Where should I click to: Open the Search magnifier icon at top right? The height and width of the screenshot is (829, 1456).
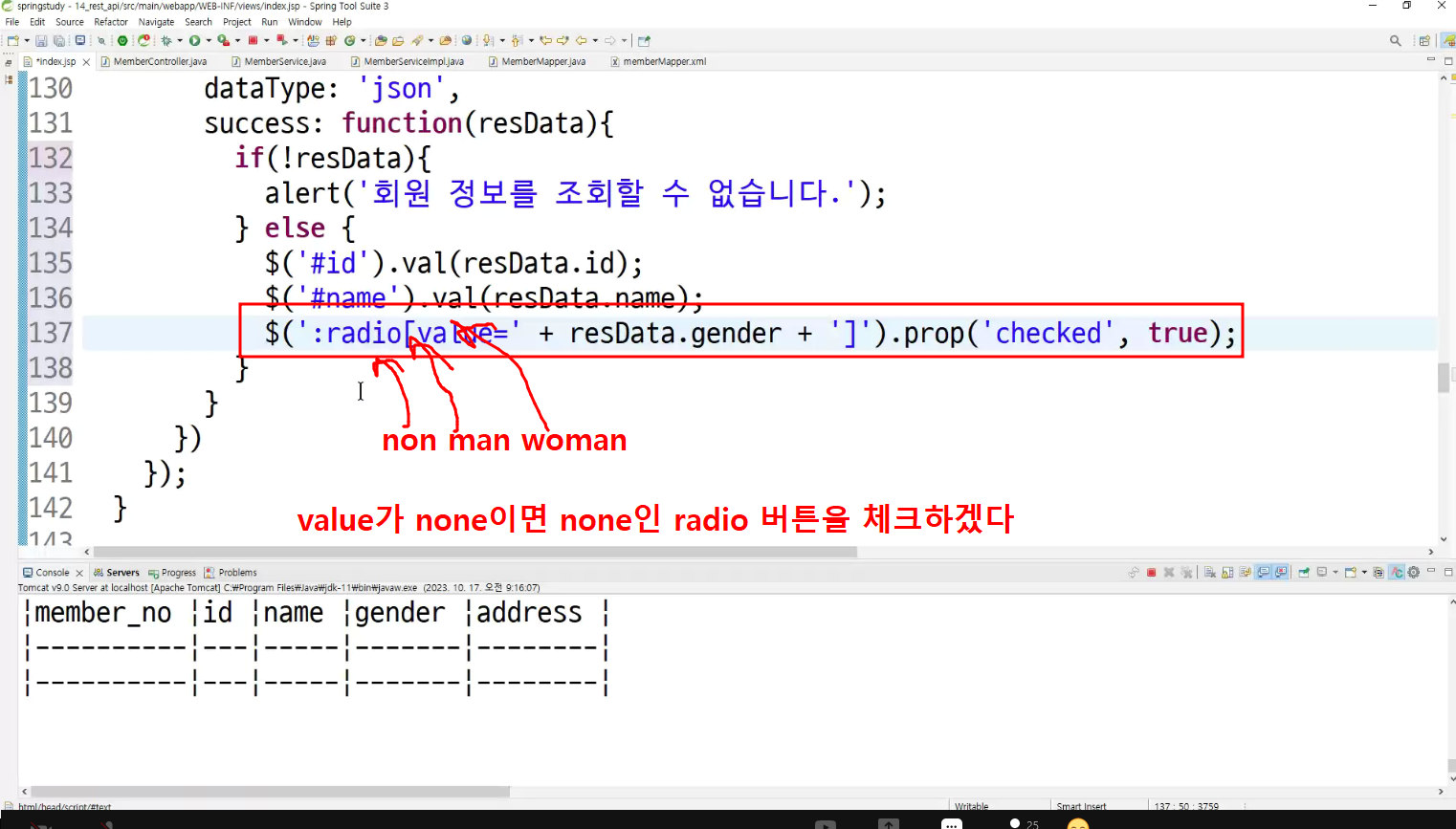click(x=1396, y=40)
